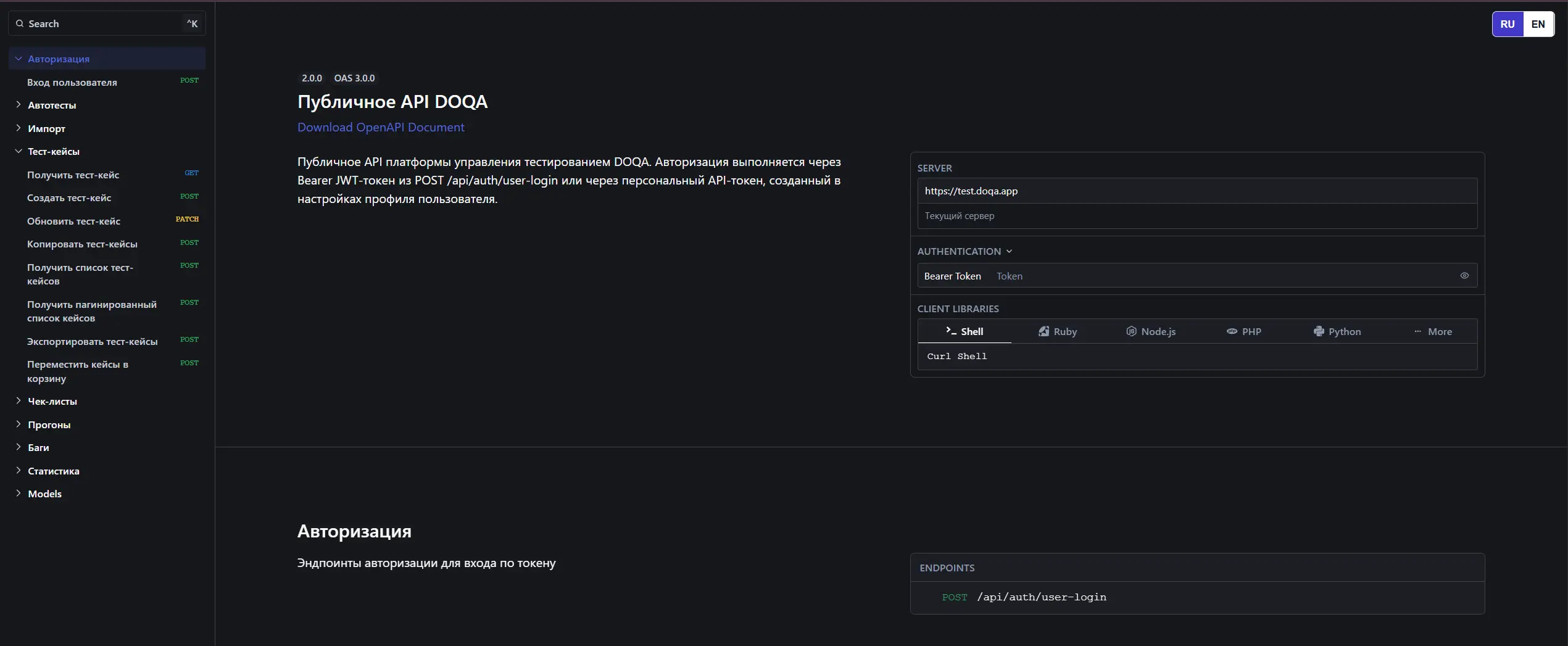This screenshot has width=1568, height=646.
Task: Click the Node.js hexagon icon
Action: (x=1131, y=331)
